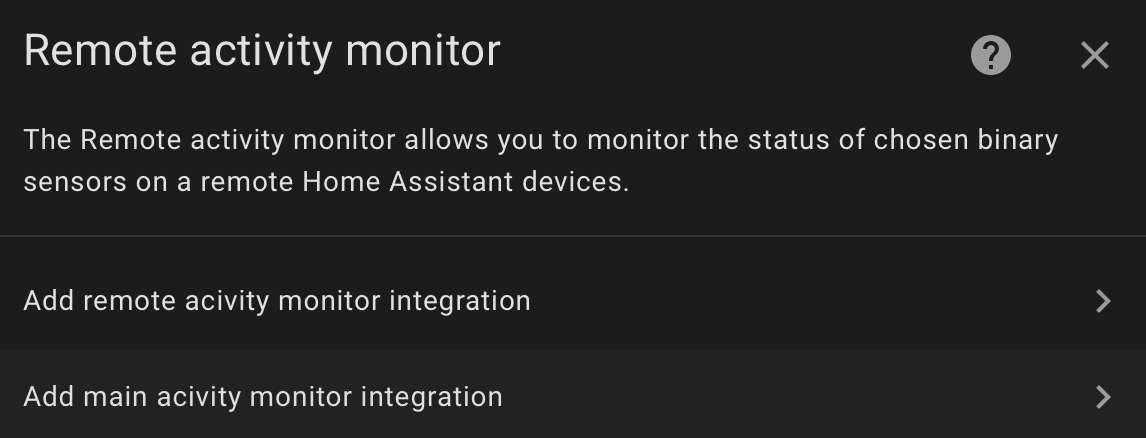Expand chevron beside remote acivity monitor option

coord(1104,301)
